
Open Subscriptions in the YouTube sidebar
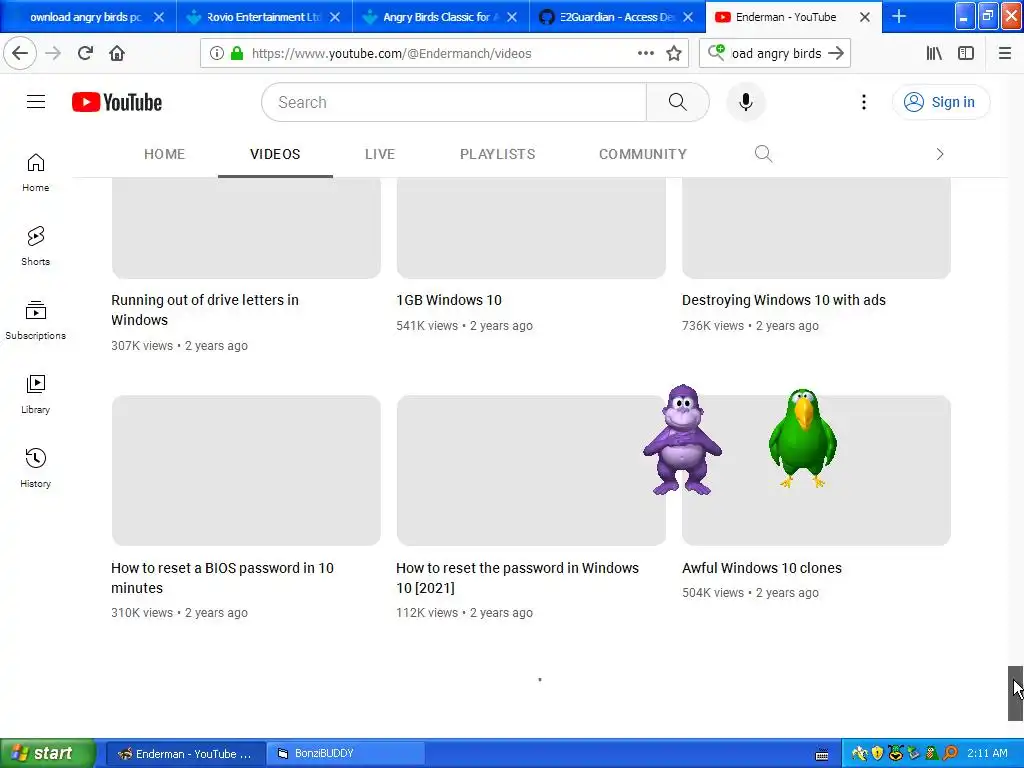point(35,320)
